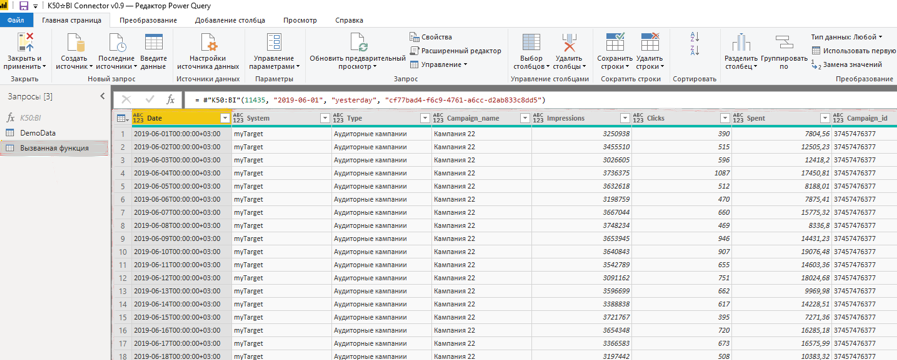Sort ascending A-Z icon

[695, 37]
